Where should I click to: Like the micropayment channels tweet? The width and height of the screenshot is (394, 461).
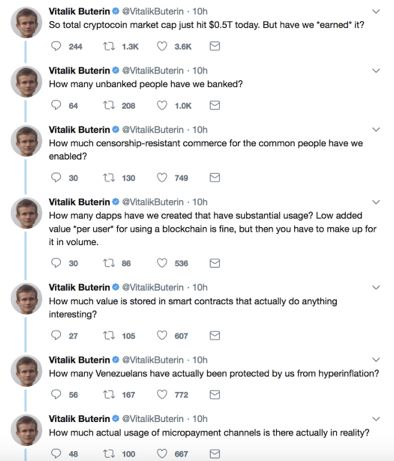tap(162, 453)
